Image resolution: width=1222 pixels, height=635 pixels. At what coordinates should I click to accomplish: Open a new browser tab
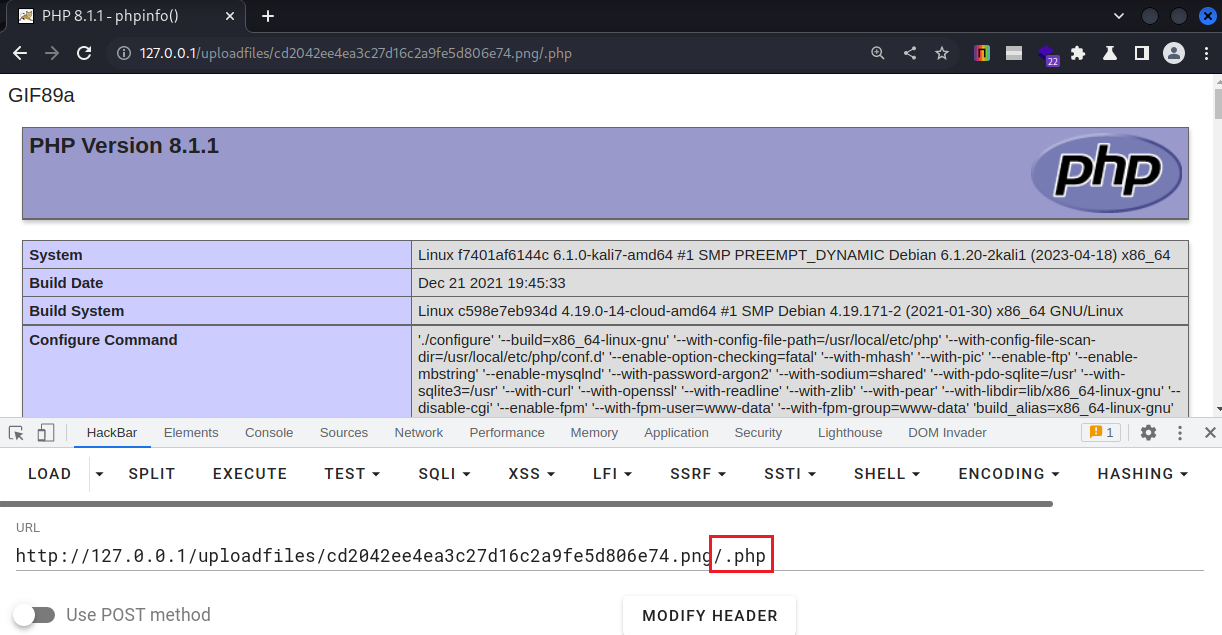click(268, 16)
